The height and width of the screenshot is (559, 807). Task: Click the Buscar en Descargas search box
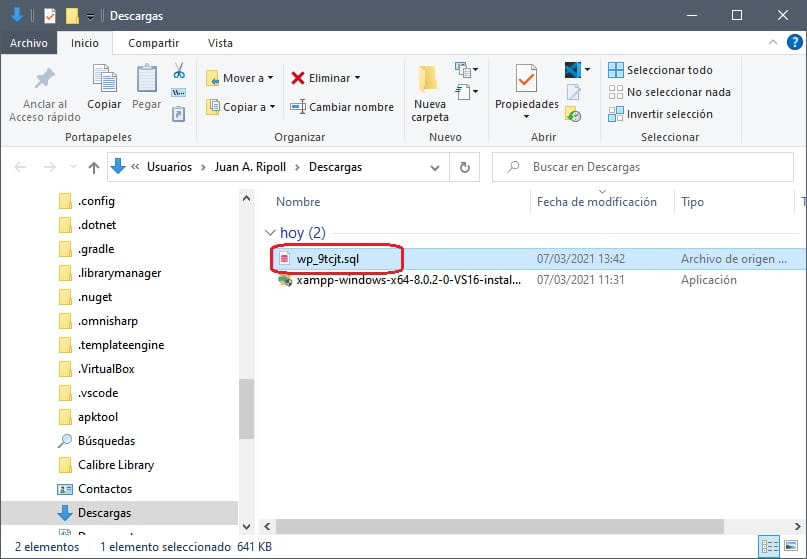pos(642,167)
